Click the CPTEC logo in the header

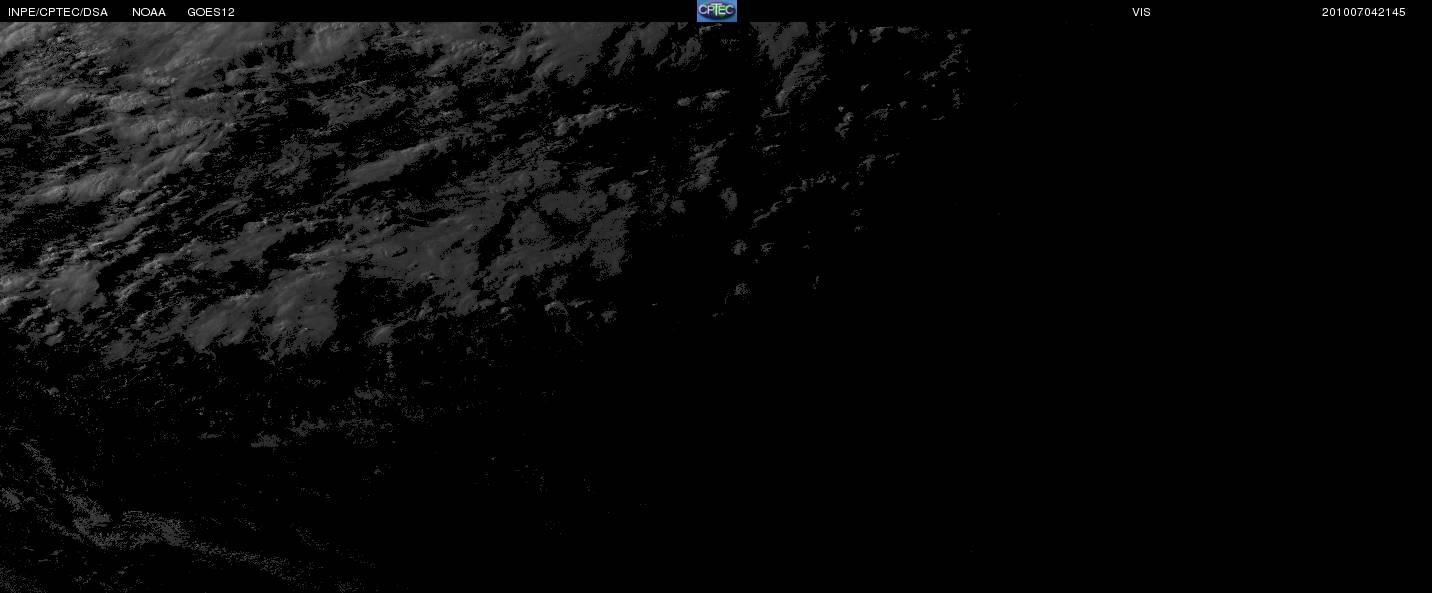click(x=716, y=11)
